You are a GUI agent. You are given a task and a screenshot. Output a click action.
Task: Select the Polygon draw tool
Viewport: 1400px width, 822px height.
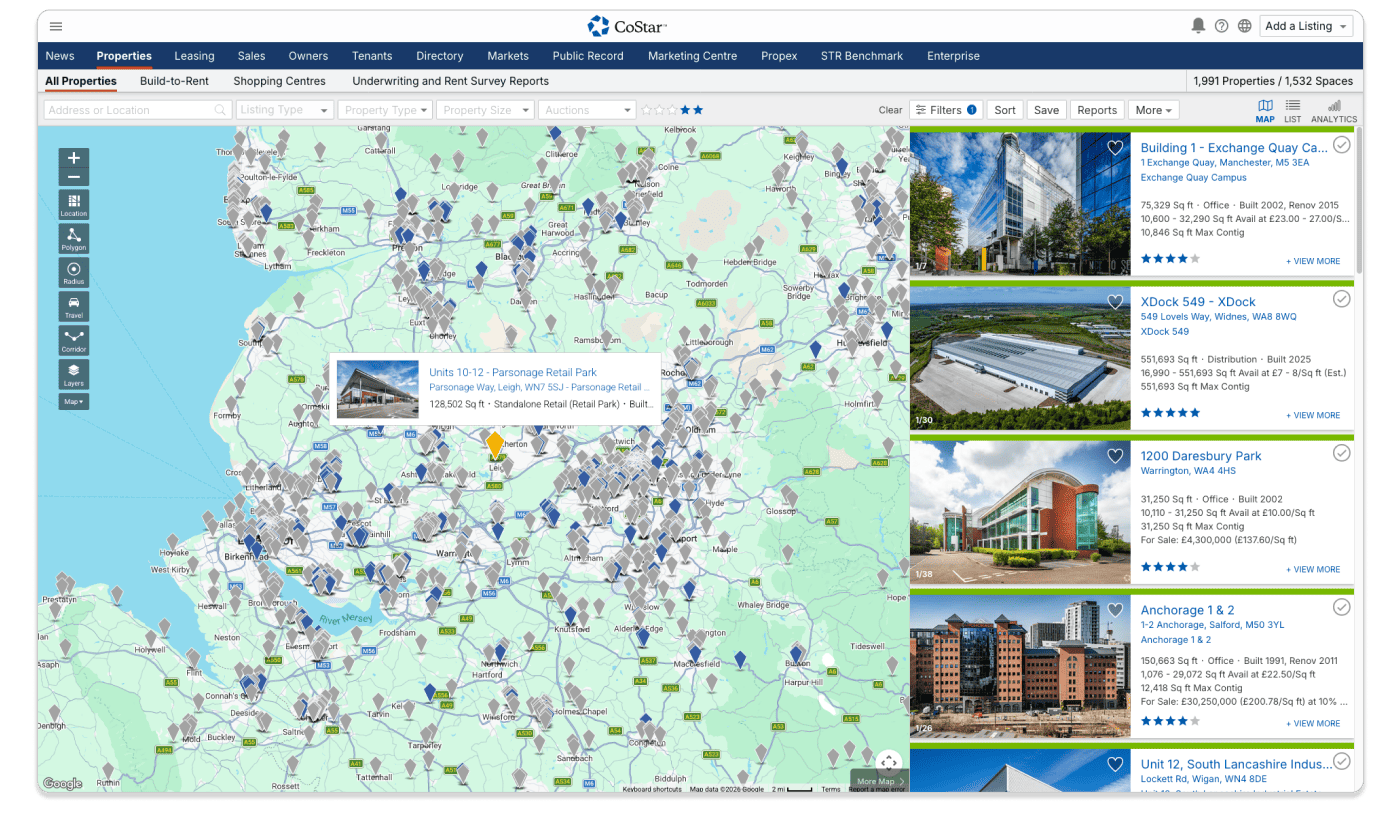74,238
